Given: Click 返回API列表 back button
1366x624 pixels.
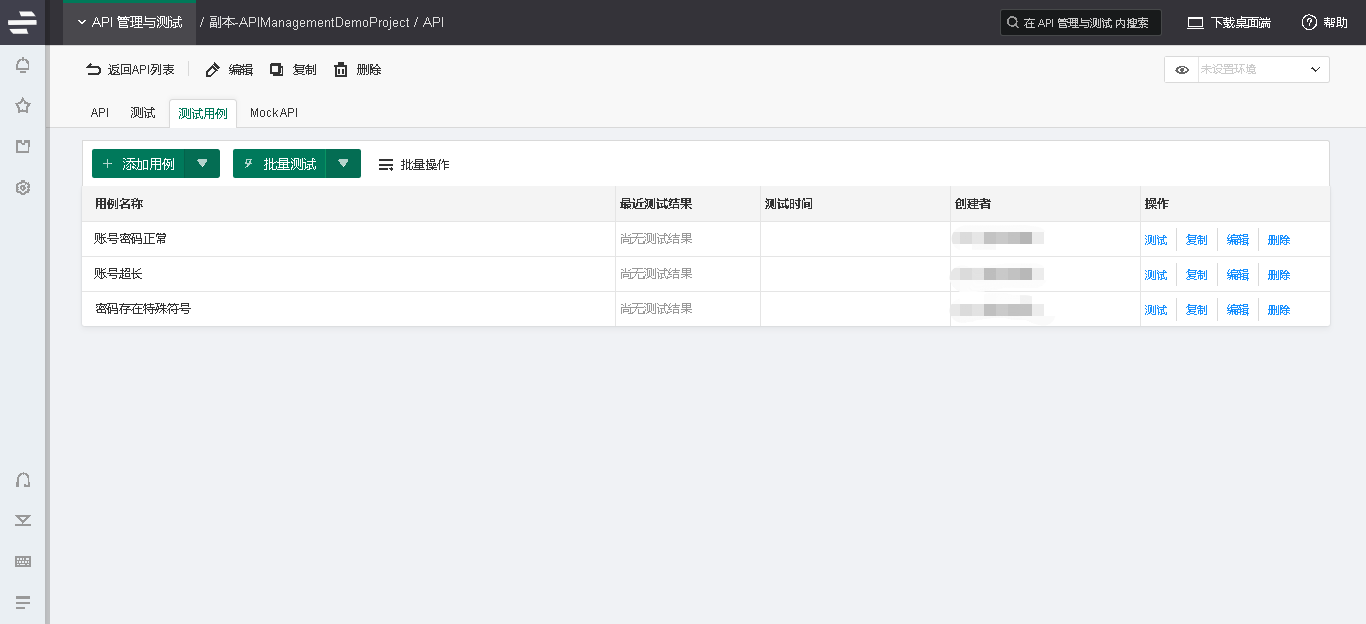Looking at the screenshot, I should [131, 70].
